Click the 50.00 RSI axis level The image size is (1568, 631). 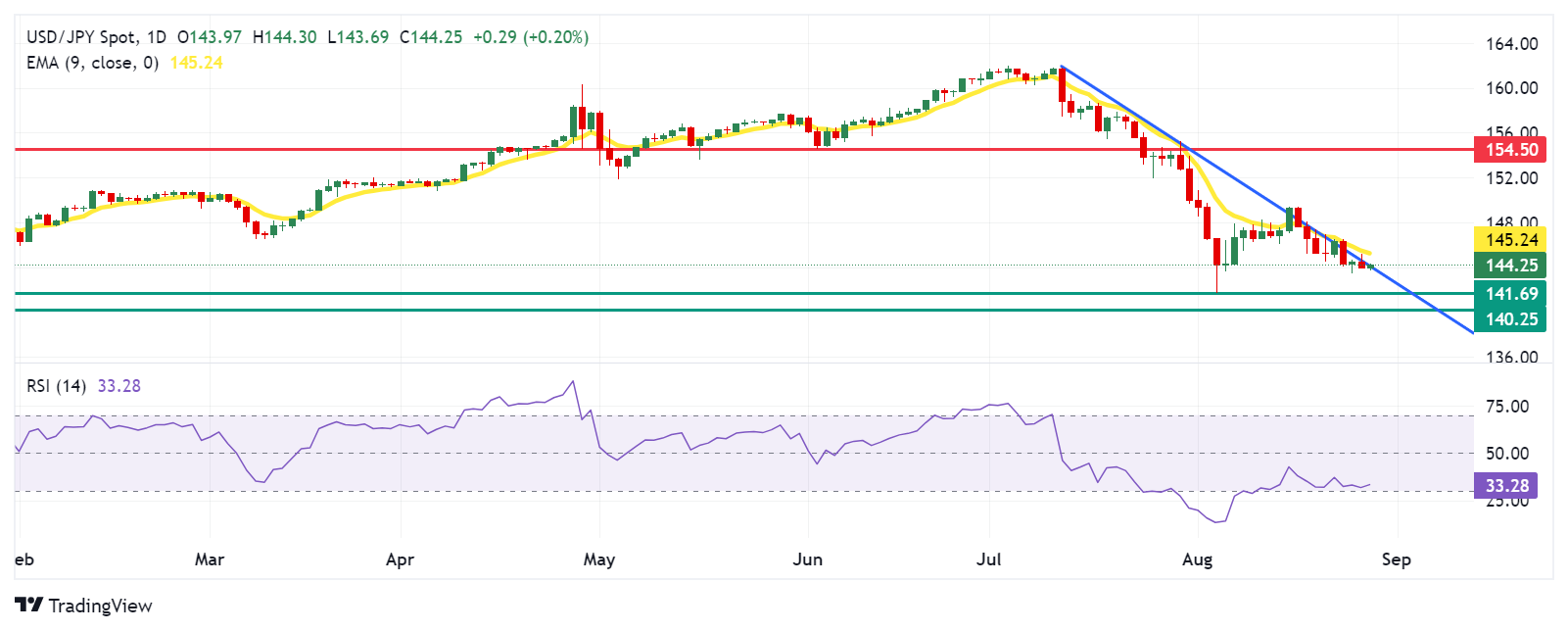[x=1507, y=454]
